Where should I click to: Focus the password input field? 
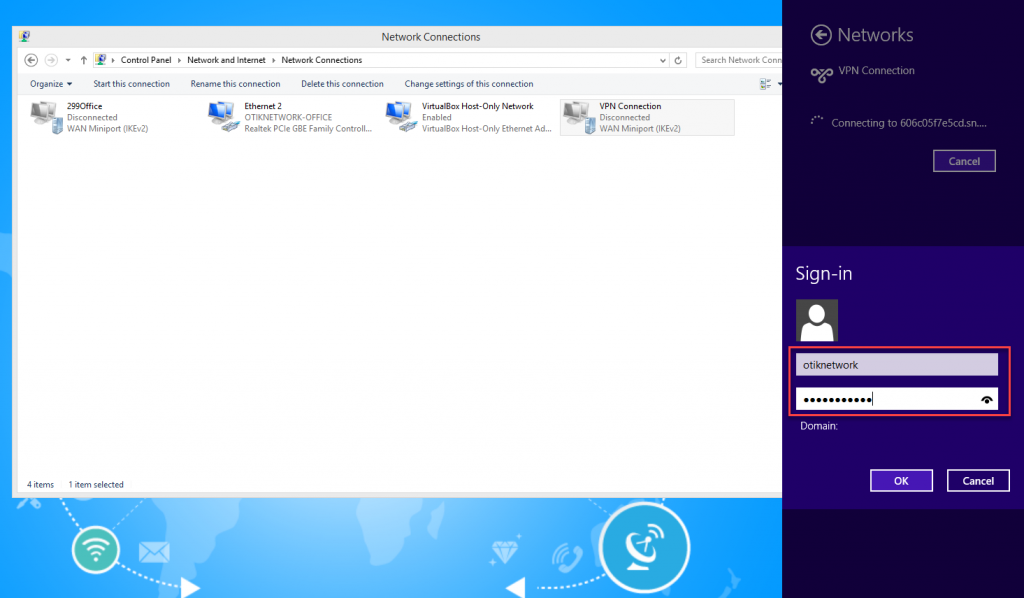897,399
